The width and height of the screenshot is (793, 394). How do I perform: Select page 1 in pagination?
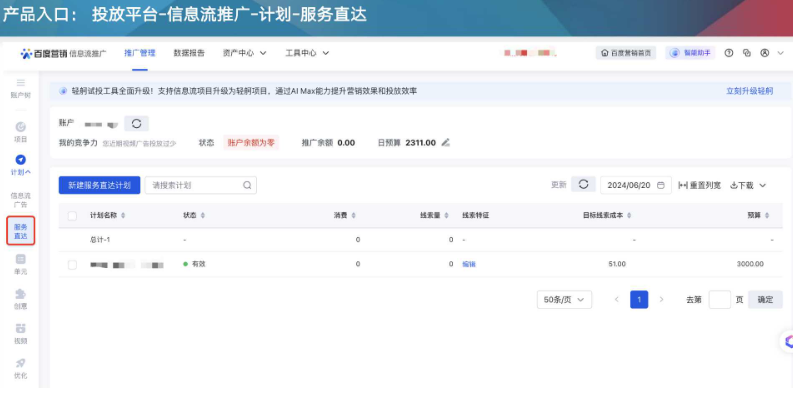pos(639,299)
